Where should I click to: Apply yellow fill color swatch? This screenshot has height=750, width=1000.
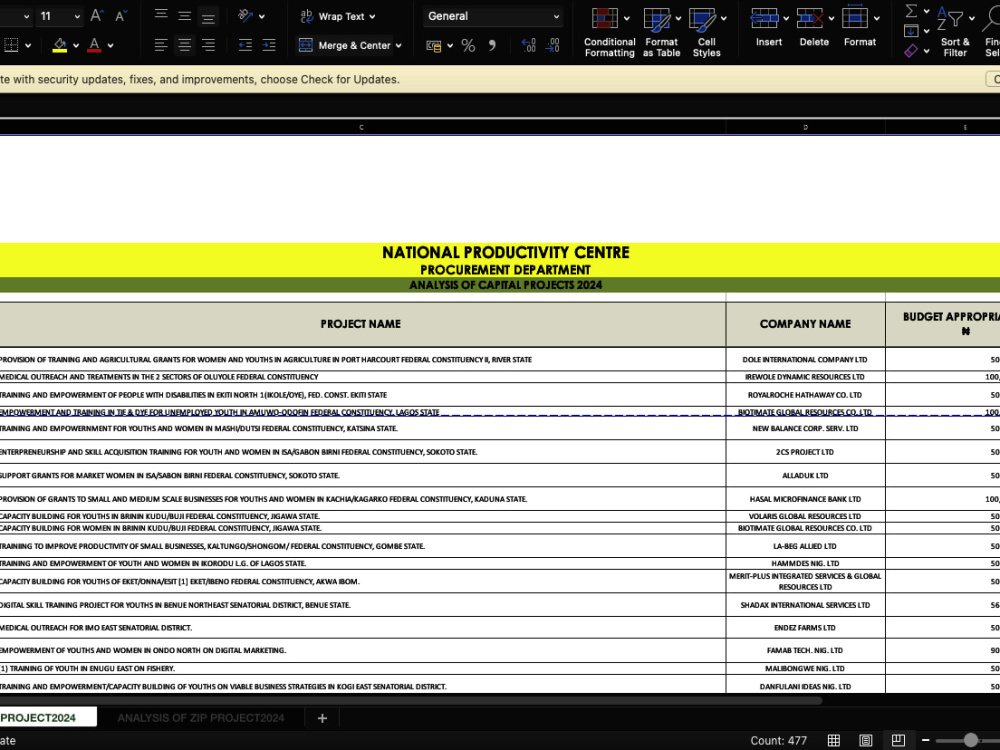(60, 45)
